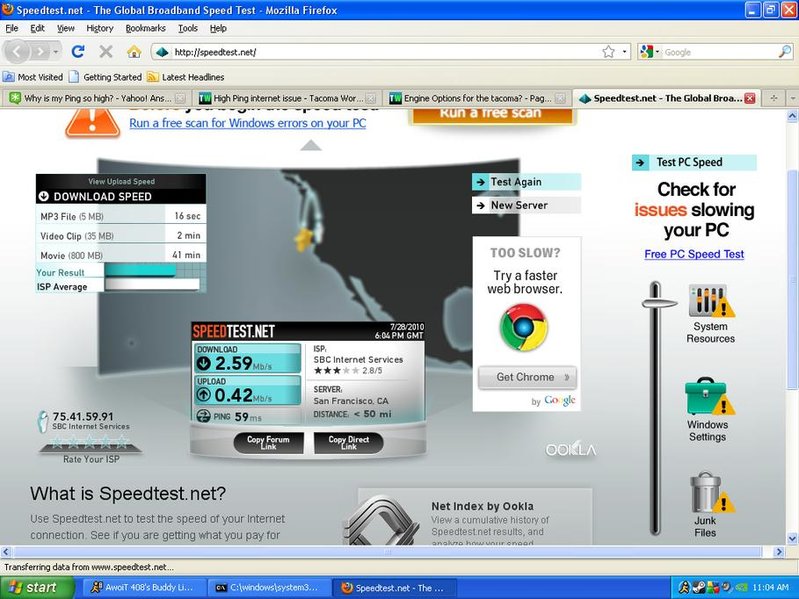Click the taskbar clock showing 11:04 AM

[x=770, y=588]
